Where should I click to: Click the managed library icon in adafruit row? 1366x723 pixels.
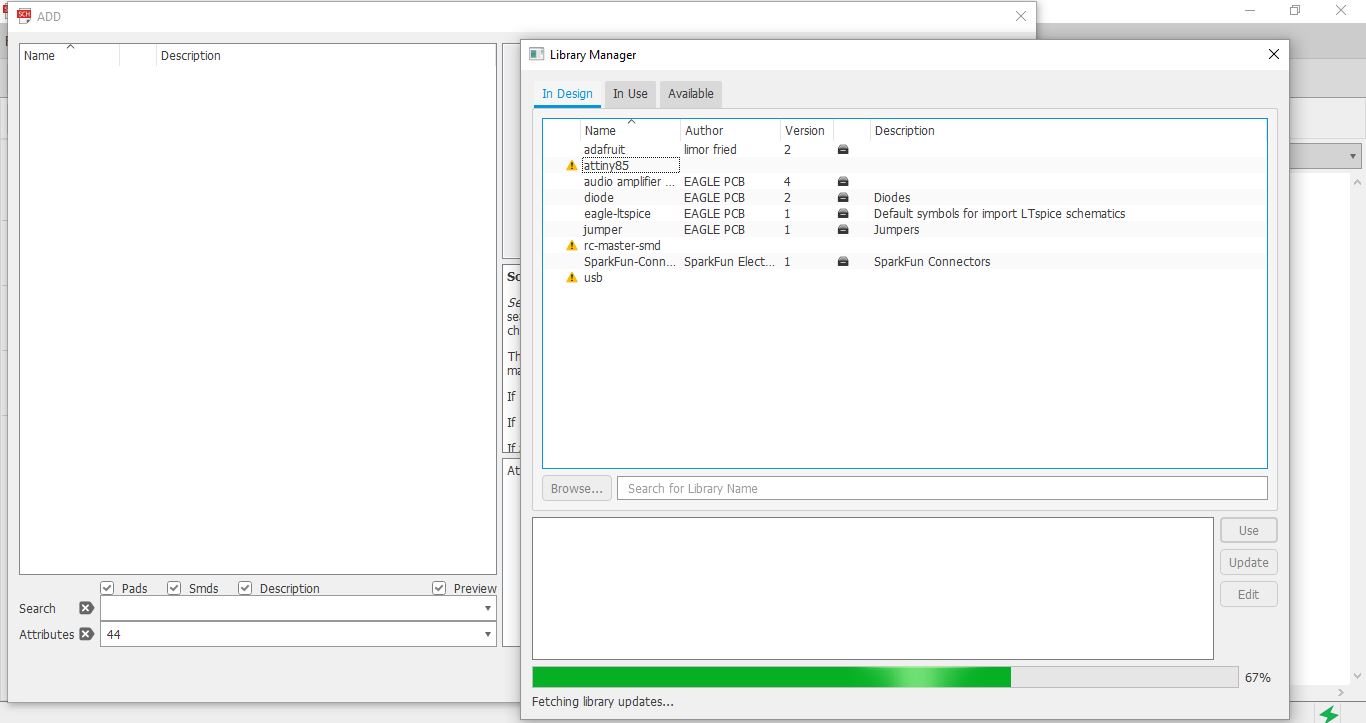(843, 150)
